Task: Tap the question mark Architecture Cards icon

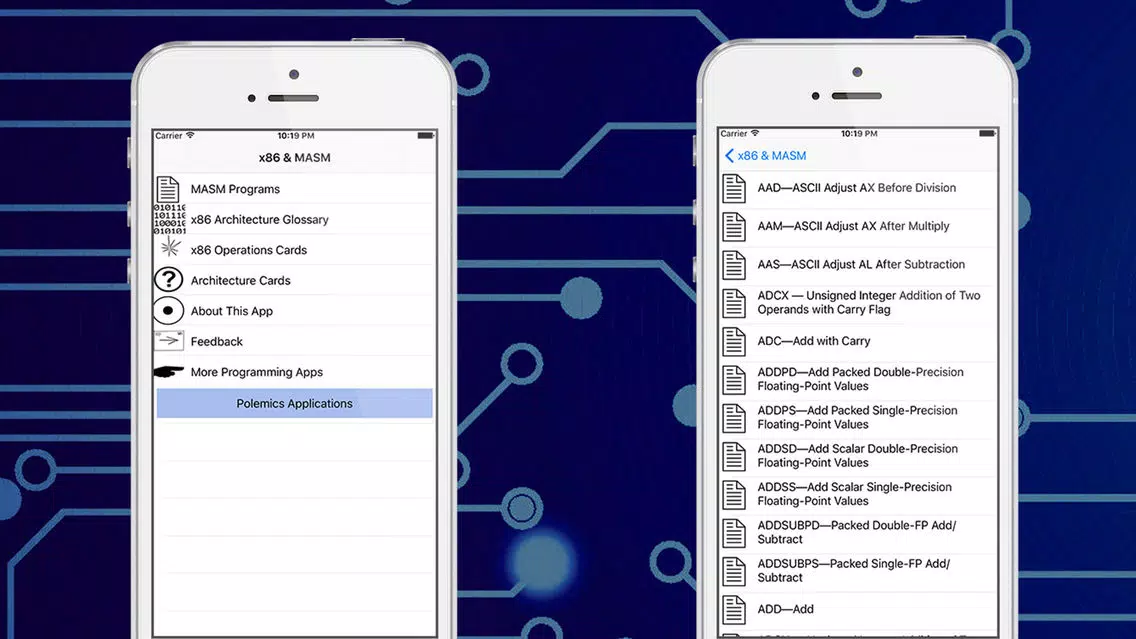Action: tap(168, 280)
